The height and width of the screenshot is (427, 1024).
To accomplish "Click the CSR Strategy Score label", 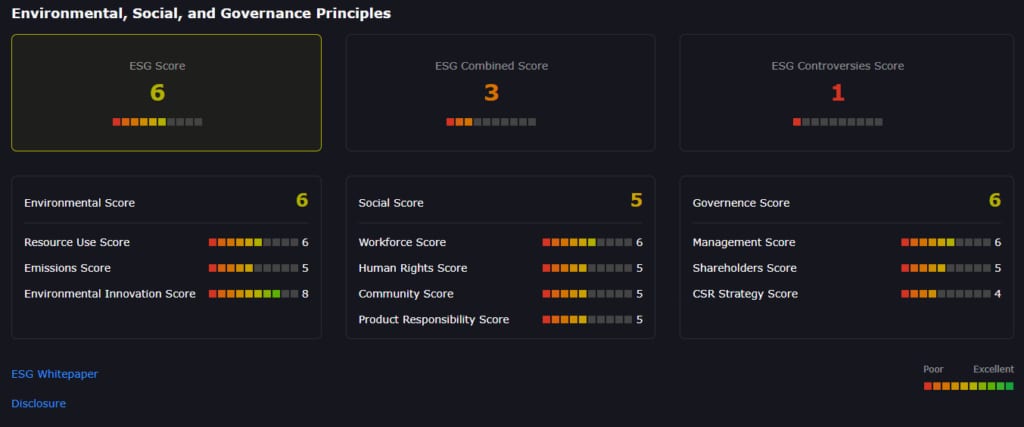I will (x=745, y=294).
